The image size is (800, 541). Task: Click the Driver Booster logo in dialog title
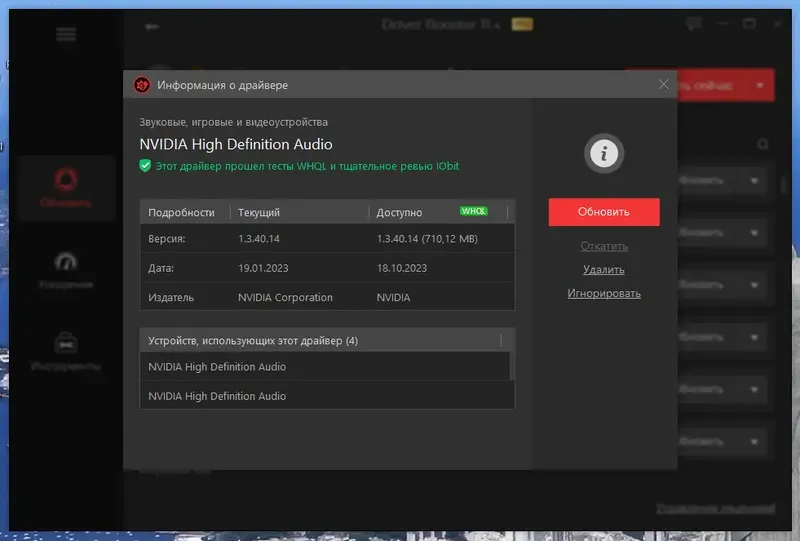tap(142, 85)
